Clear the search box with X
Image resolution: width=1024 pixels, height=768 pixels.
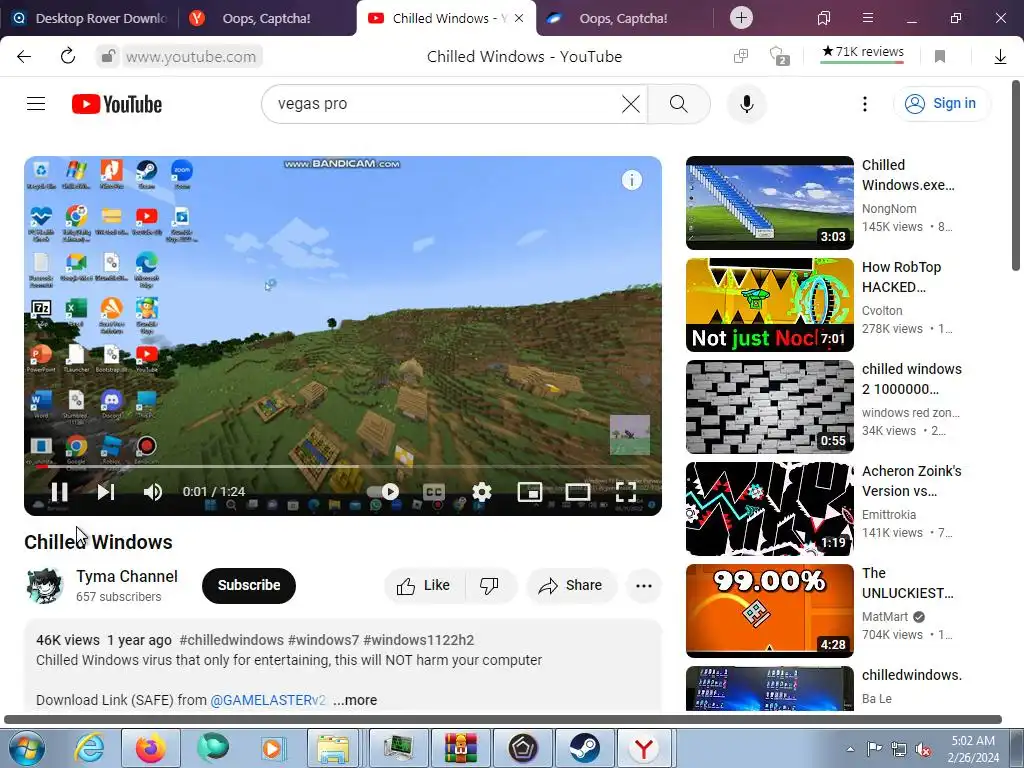click(630, 104)
